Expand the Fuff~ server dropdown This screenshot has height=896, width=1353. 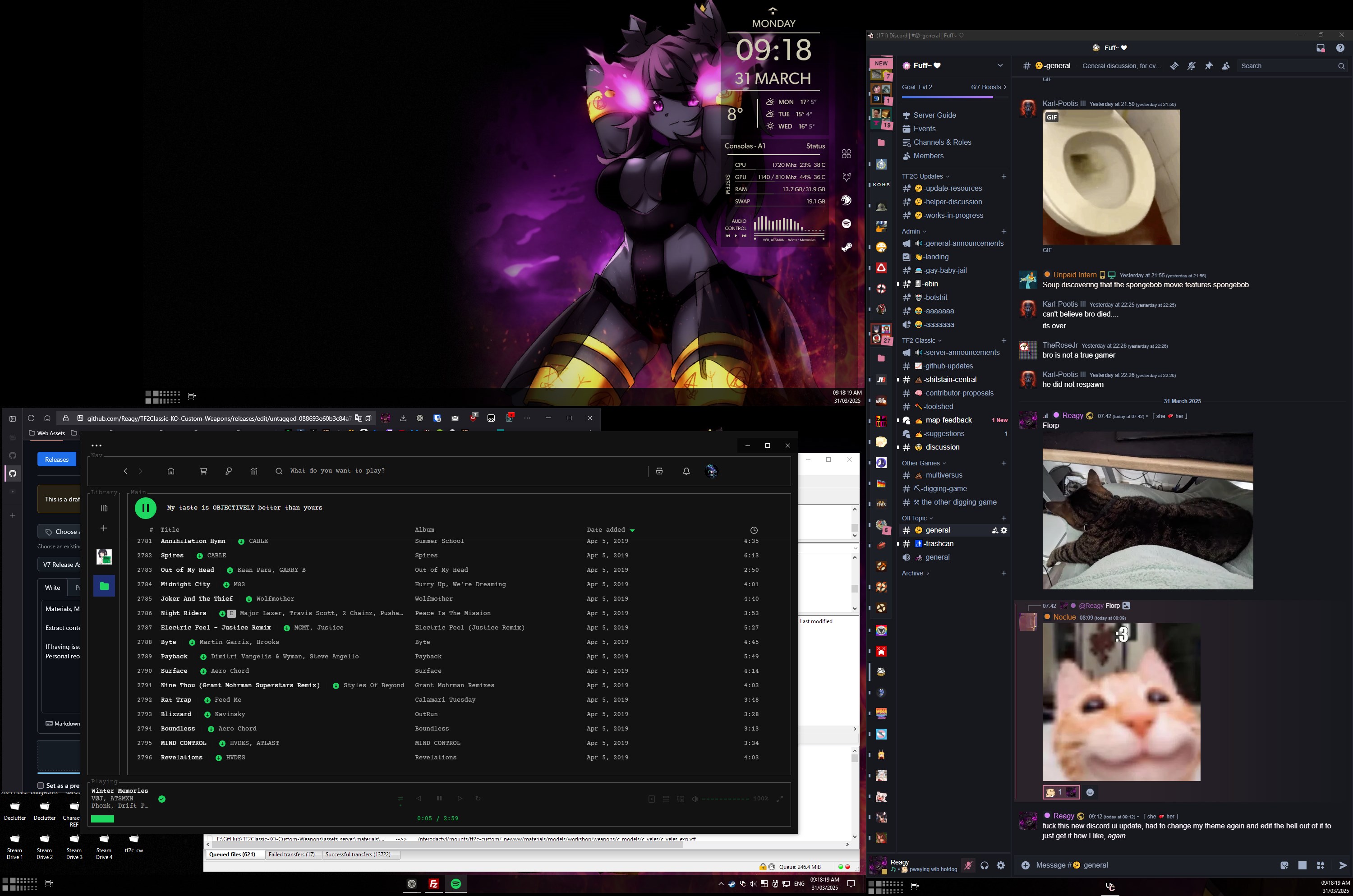pyautogui.click(x=1000, y=66)
